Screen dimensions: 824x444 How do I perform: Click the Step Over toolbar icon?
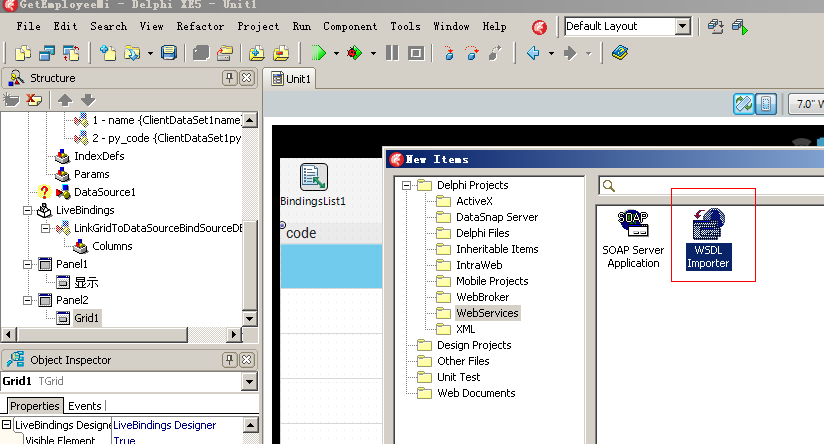click(x=472, y=53)
